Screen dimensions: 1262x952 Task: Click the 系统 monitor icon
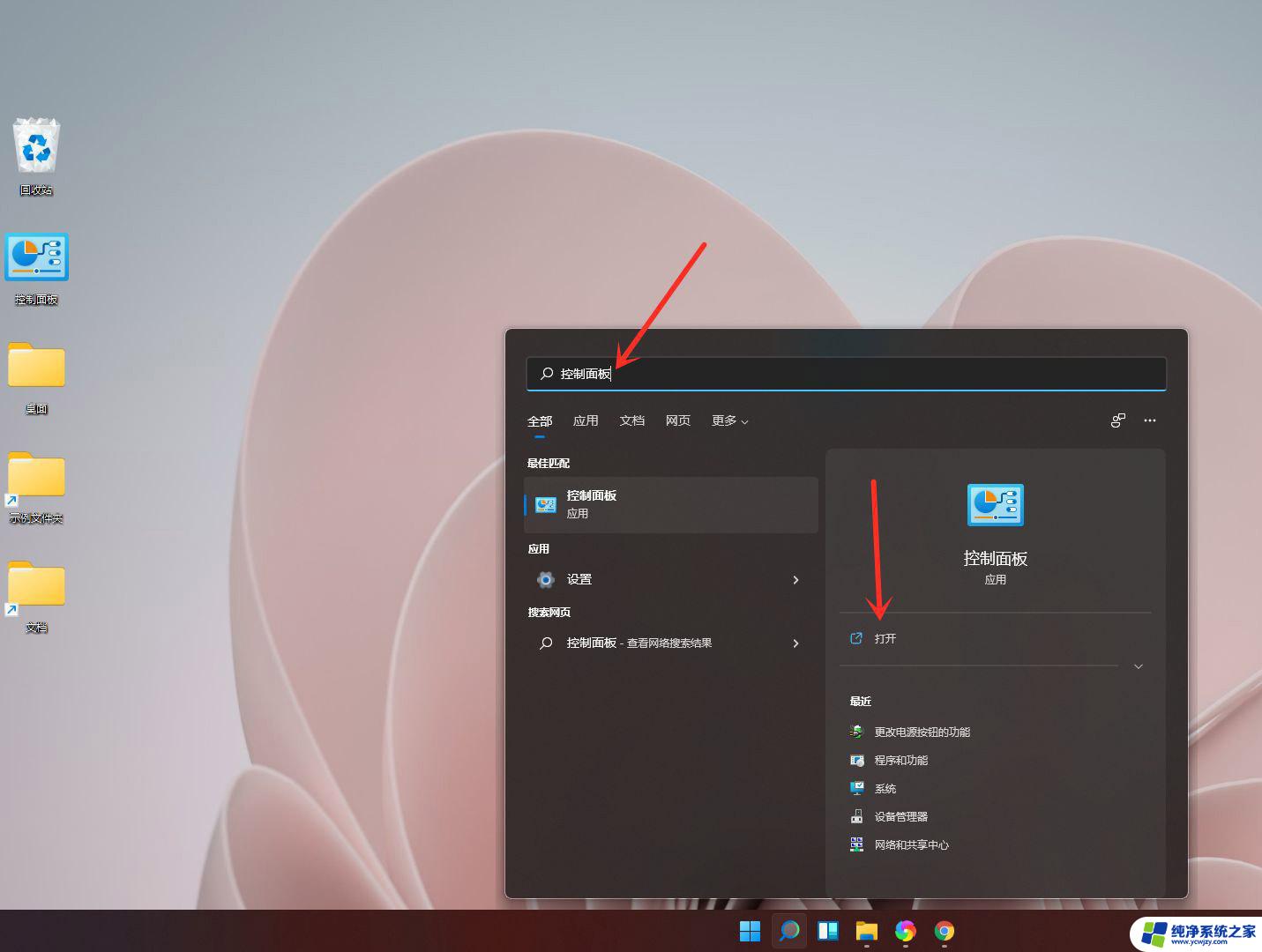856,788
